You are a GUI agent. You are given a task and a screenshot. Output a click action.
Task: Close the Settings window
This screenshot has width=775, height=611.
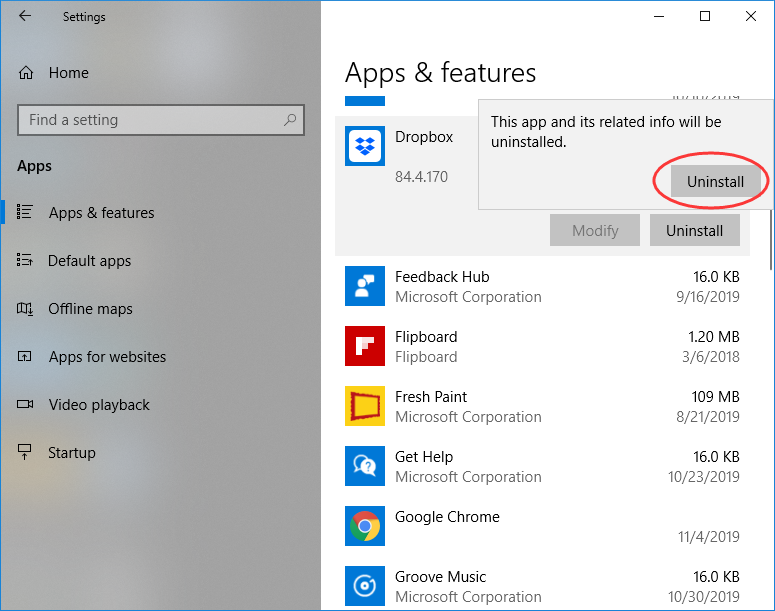751,16
